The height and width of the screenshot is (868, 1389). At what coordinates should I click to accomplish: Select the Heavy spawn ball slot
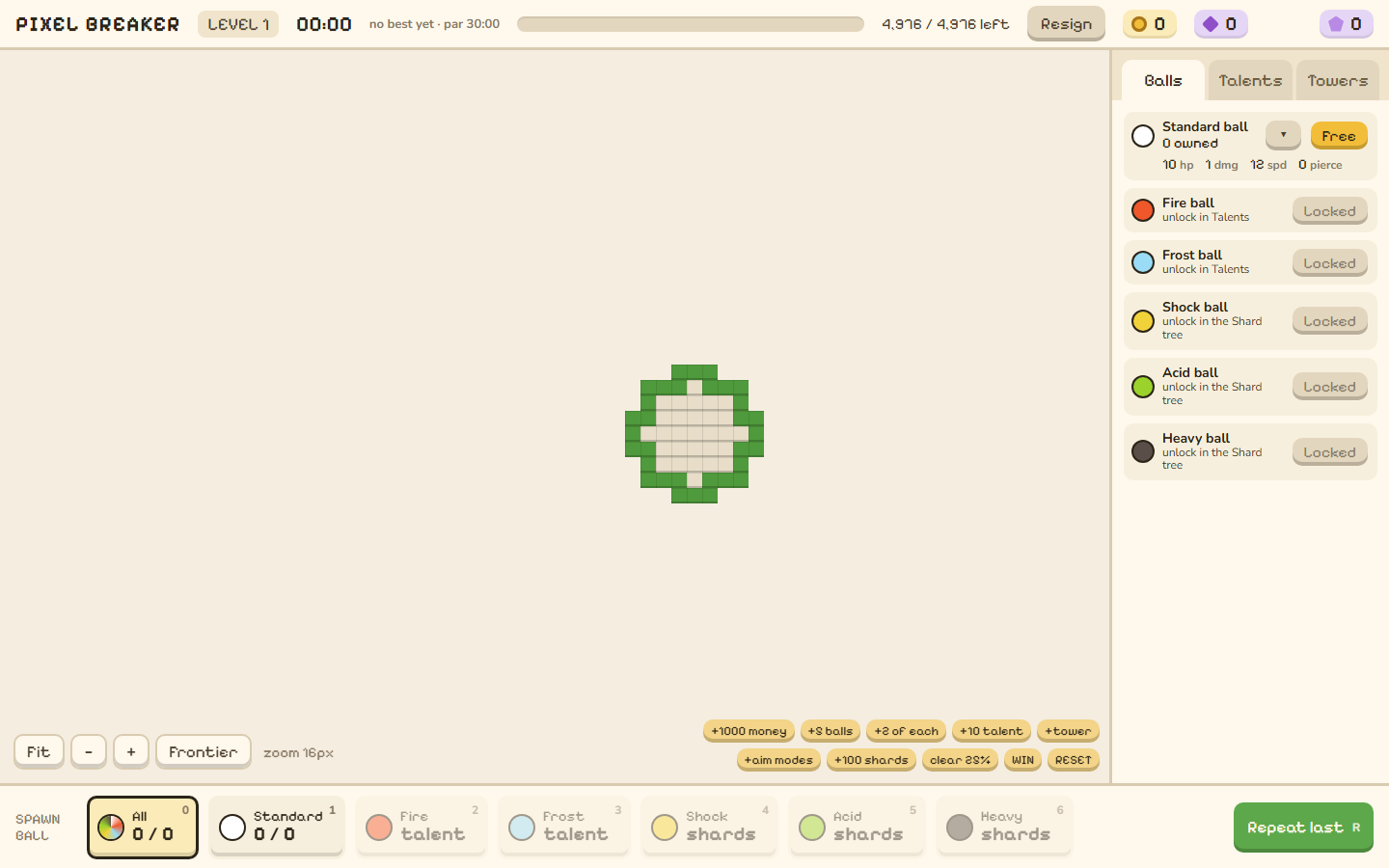[x=1004, y=826]
